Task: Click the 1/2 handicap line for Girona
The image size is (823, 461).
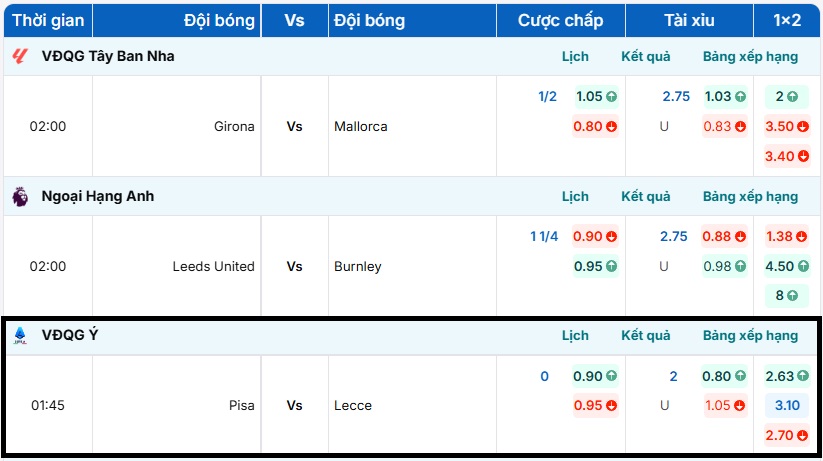Action: click(x=547, y=97)
